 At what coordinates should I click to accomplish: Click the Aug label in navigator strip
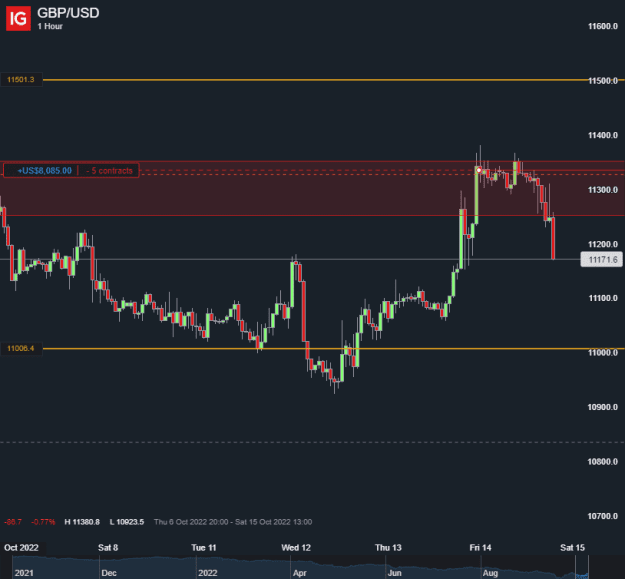click(490, 573)
